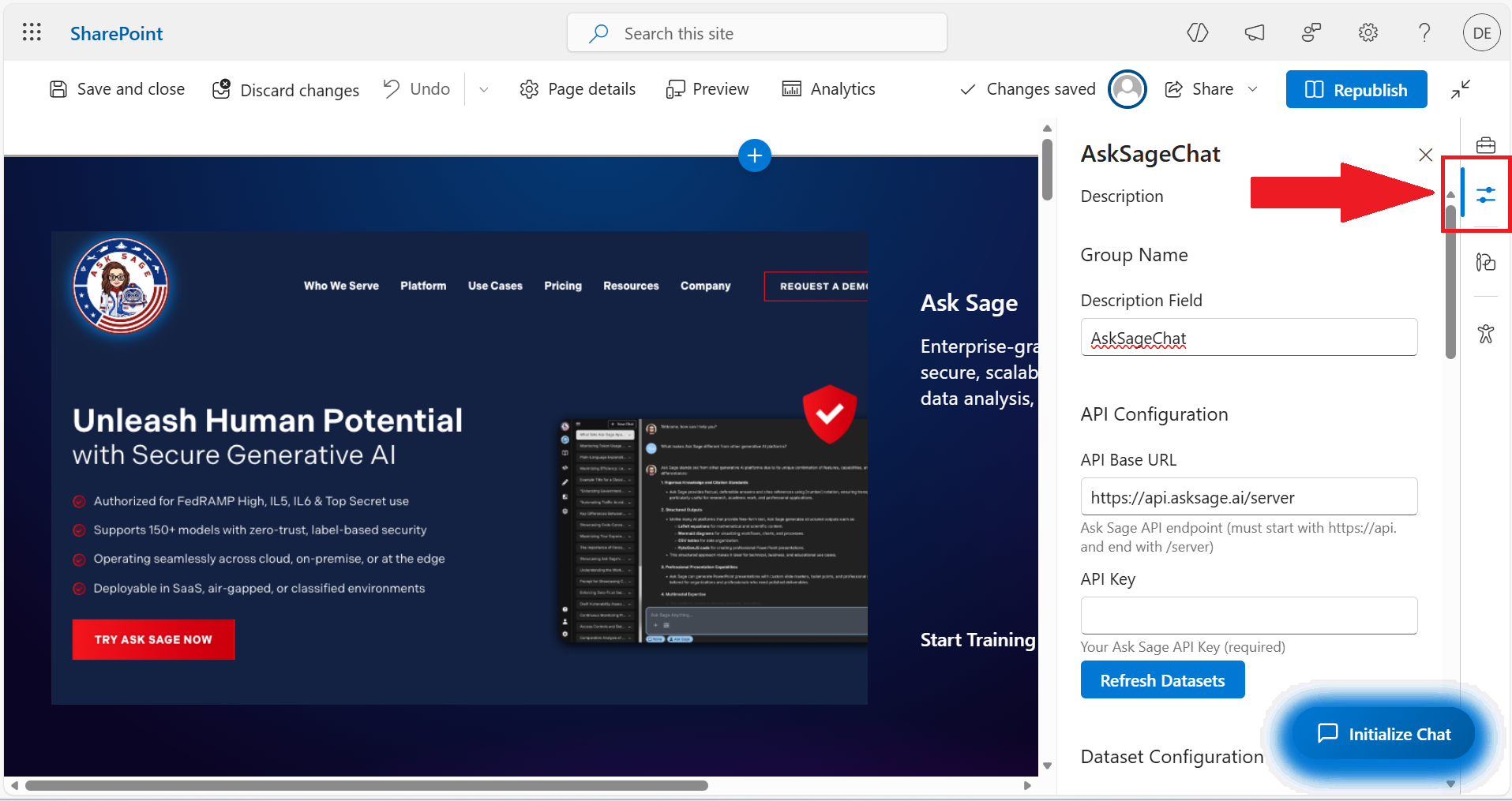
Task: Open Page details
Action: pyautogui.click(x=578, y=89)
